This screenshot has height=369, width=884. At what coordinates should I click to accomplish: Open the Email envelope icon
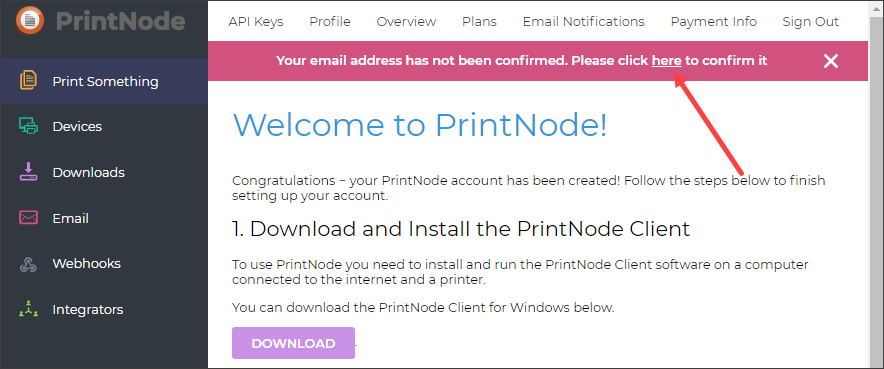click(28, 217)
